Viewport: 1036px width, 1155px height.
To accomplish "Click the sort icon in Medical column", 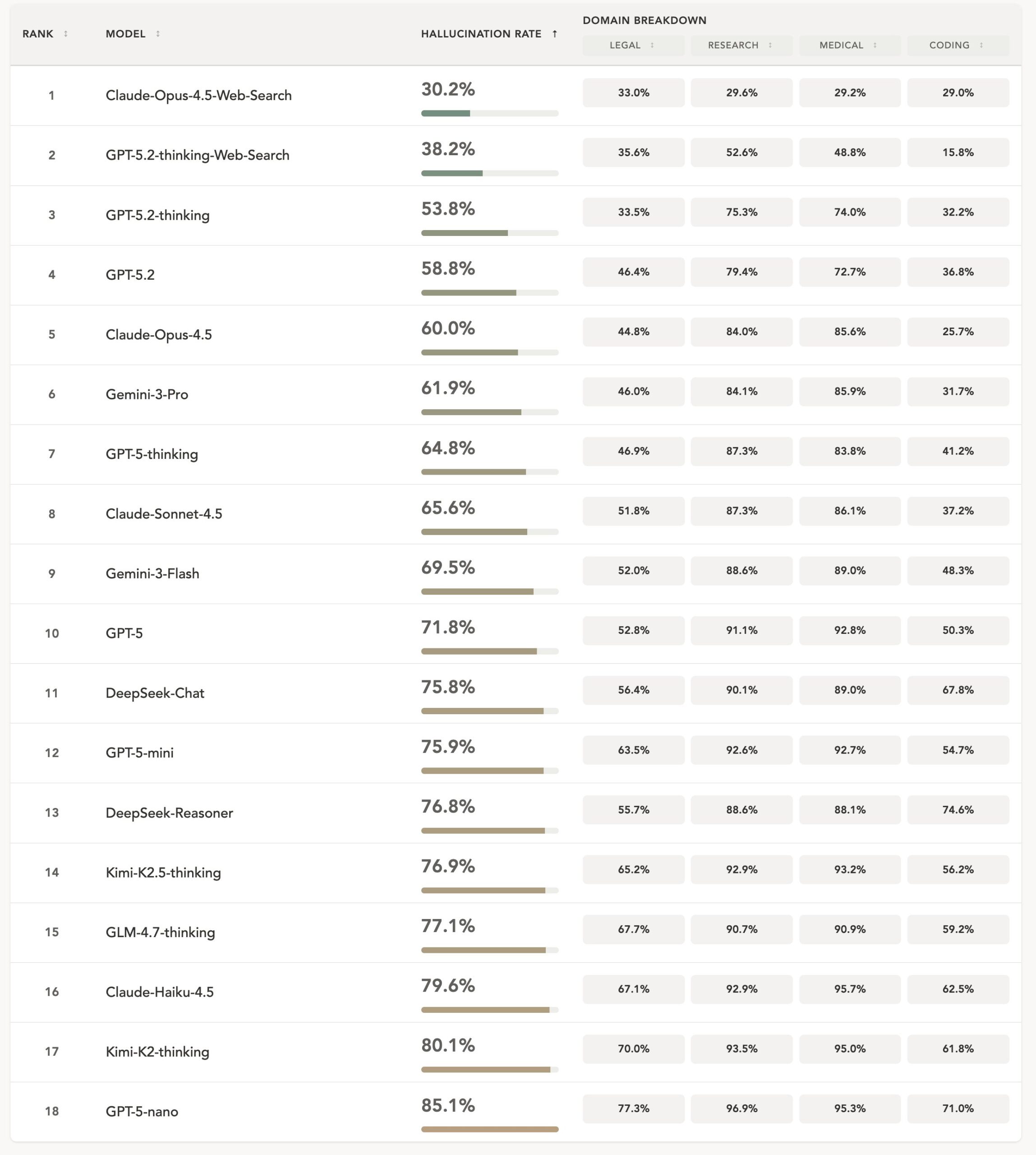I will click(x=875, y=45).
